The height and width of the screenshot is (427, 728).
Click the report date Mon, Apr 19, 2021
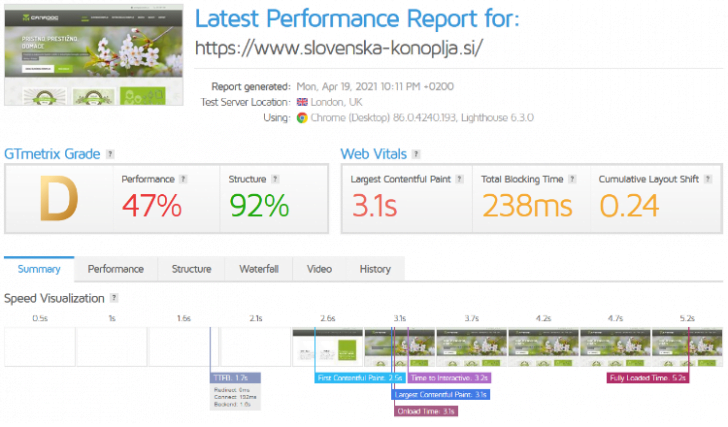click(375, 87)
